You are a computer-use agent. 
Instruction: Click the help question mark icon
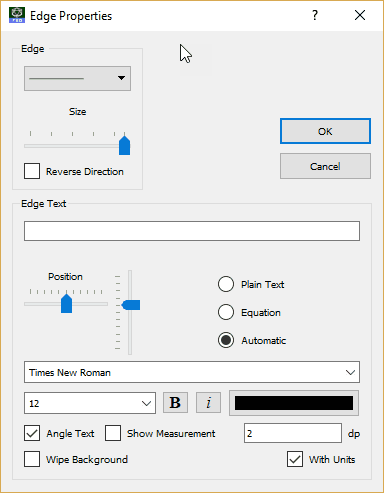315,15
